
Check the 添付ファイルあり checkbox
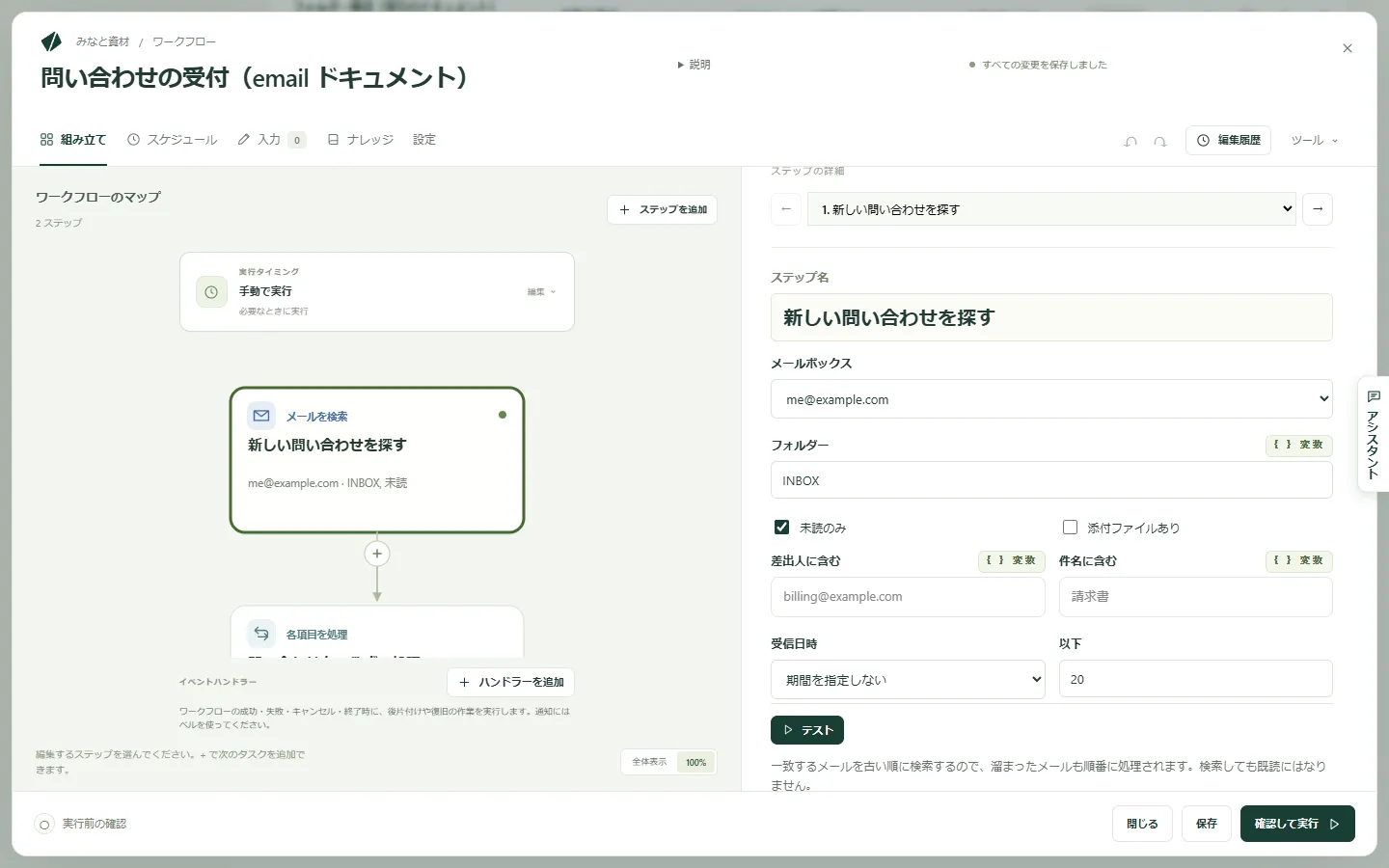pos(1070,528)
